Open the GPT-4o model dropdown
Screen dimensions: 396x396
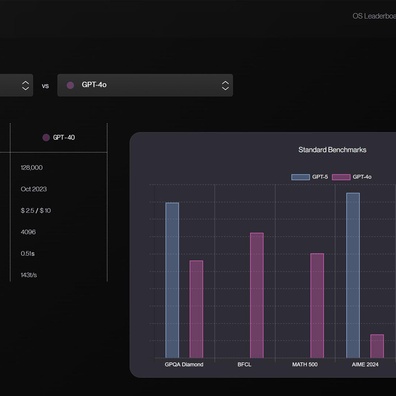145,85
